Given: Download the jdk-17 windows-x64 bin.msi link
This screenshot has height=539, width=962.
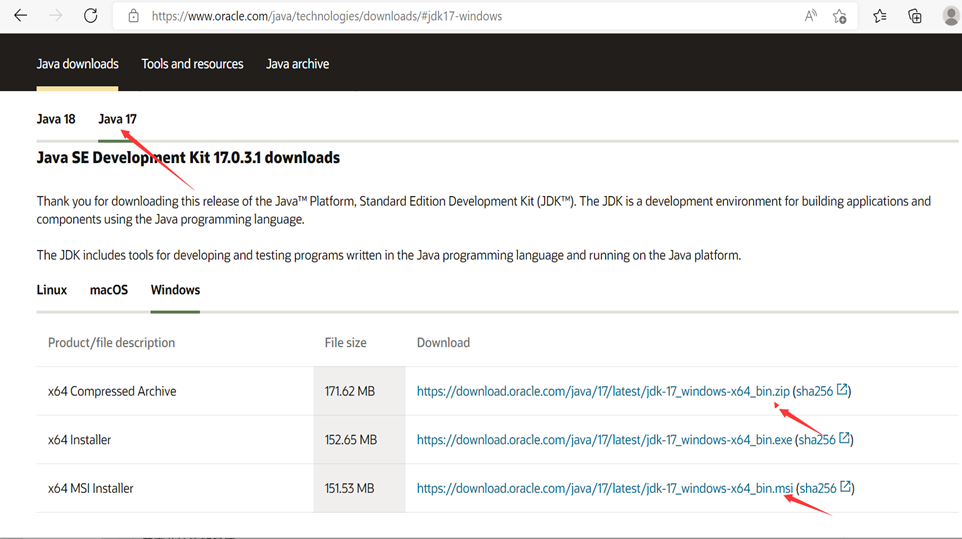Looking at the screenshot, I should 605,488.
